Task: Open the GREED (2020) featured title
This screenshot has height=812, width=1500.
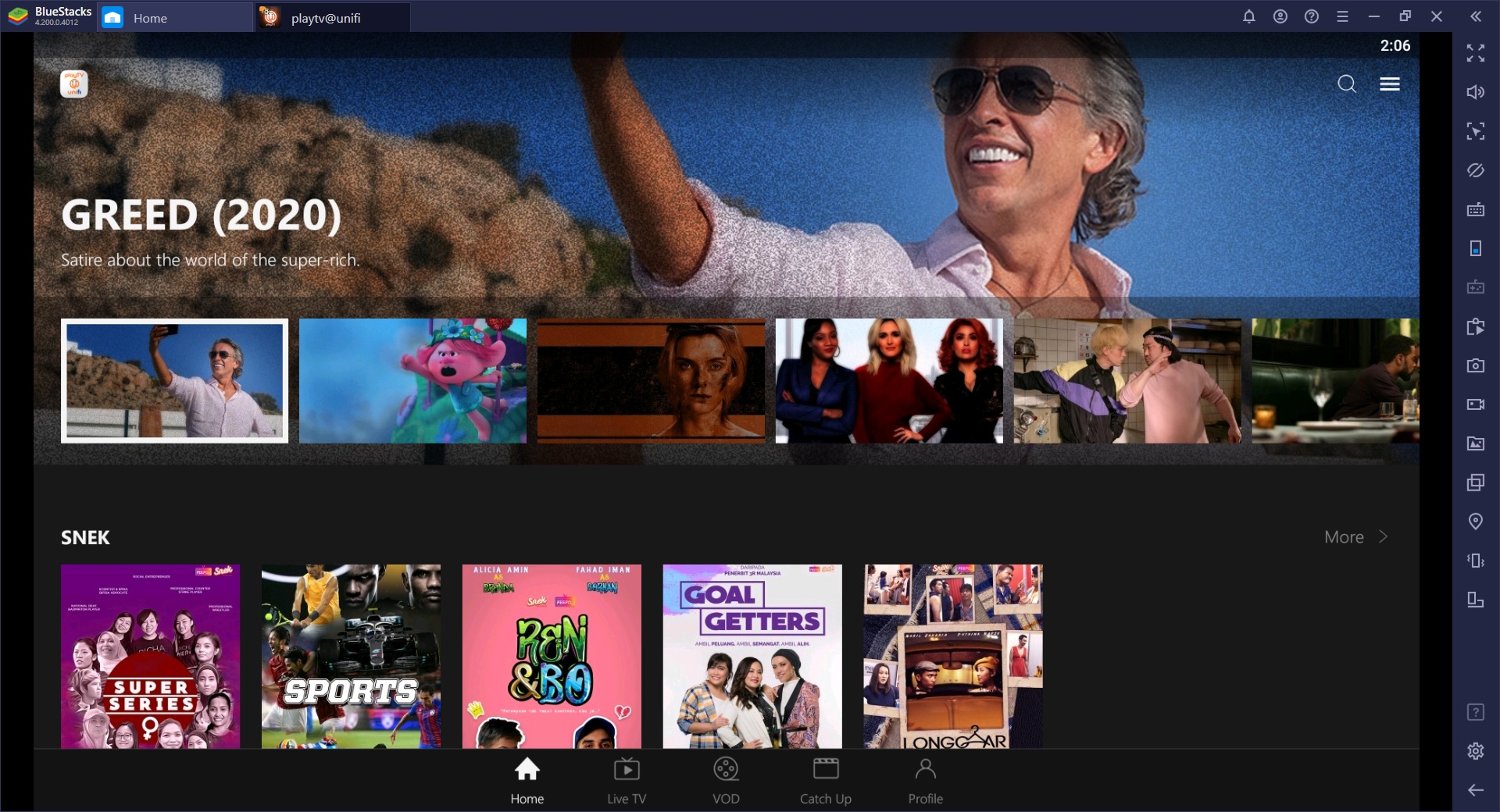Action: [x=201, y=215]
